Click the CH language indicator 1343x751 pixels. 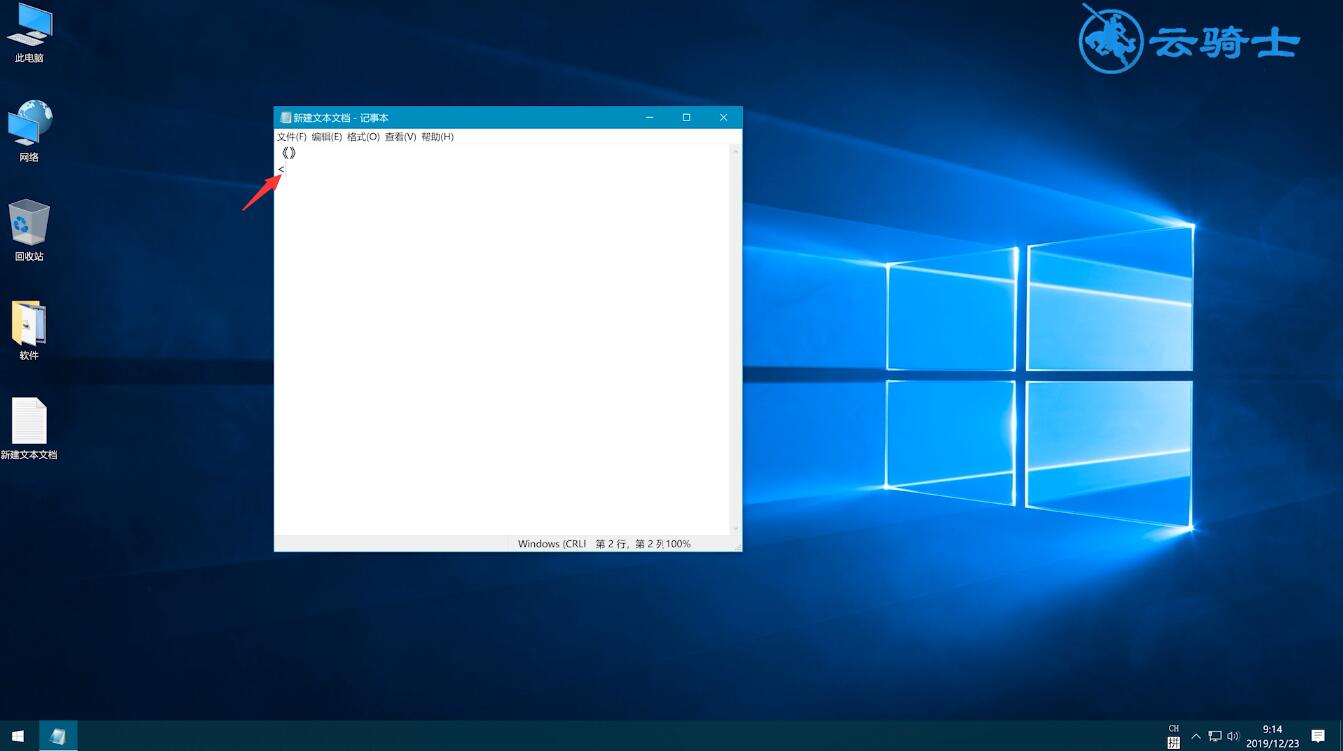[1174, 728]
